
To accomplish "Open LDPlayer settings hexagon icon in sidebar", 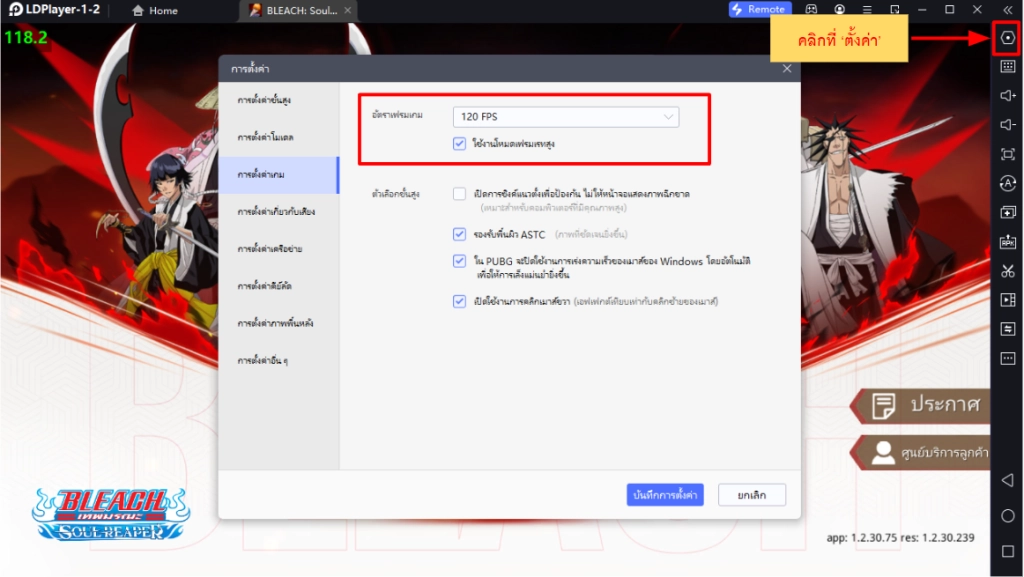I will tap(1008, 38).
